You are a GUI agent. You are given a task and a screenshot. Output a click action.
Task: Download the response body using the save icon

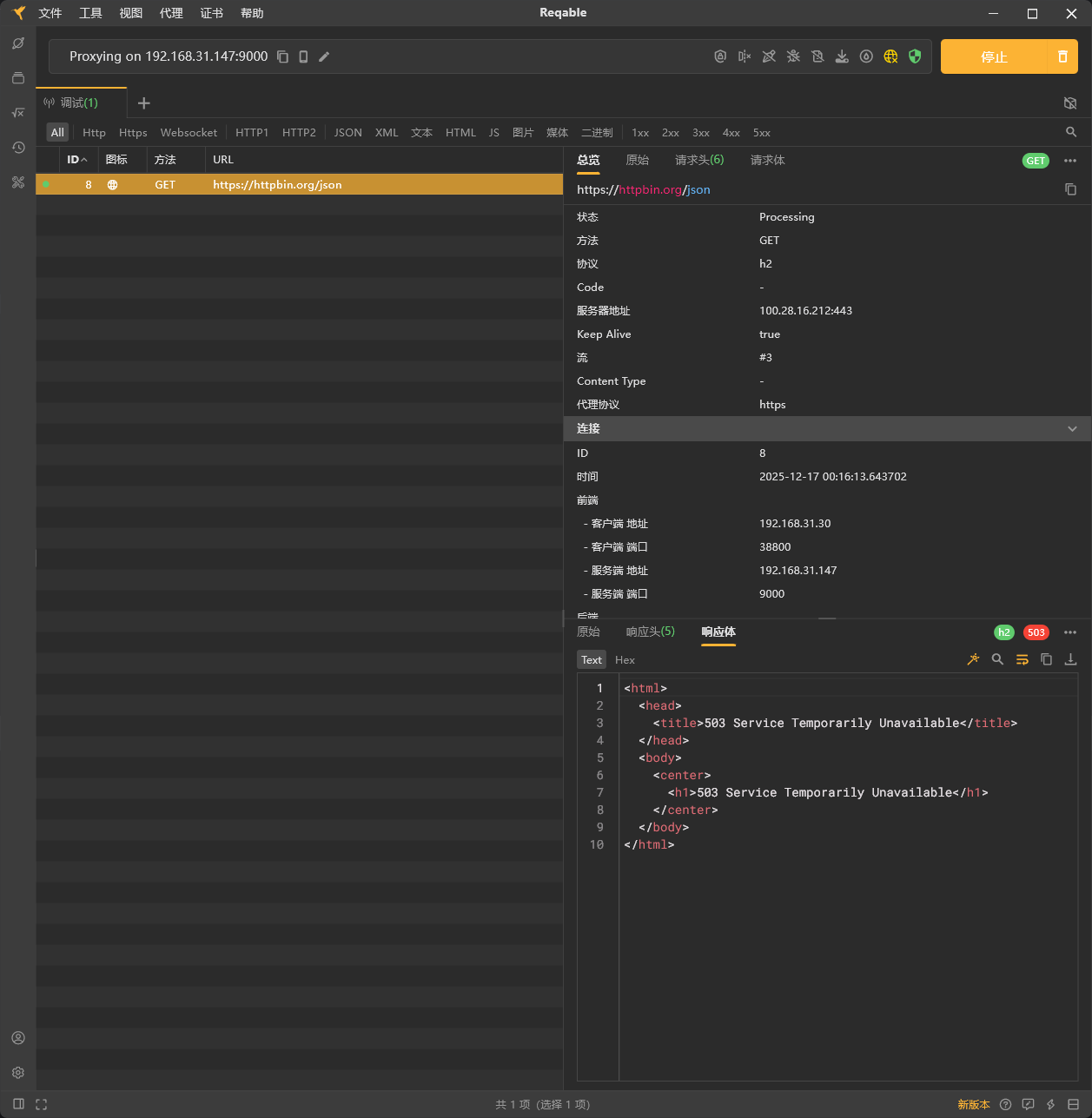point(1070,659)
